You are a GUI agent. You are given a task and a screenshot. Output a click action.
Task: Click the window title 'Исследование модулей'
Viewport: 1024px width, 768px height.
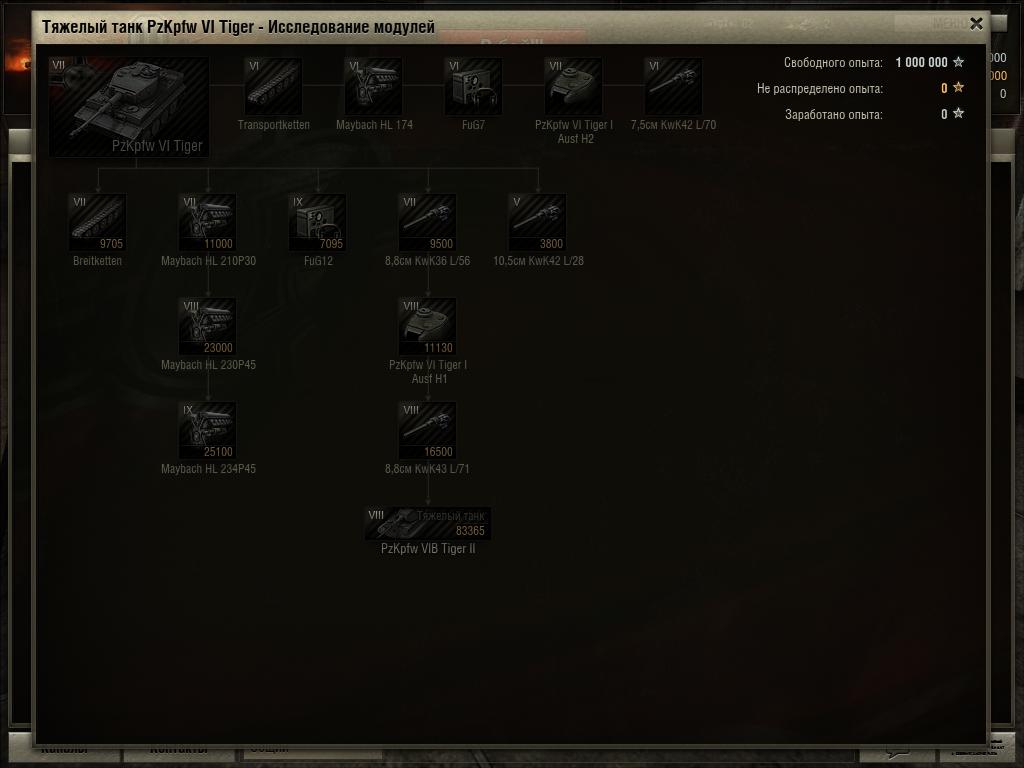[351, 27]
